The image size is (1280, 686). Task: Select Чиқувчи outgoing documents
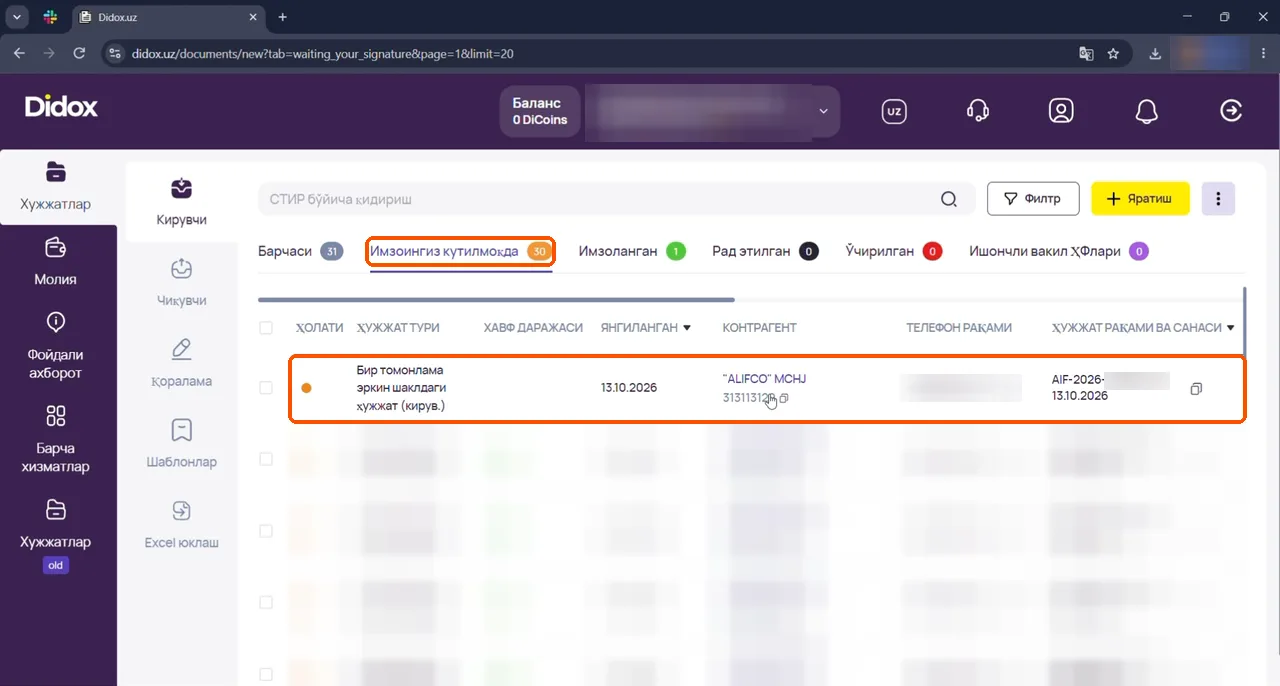point(181,282)
